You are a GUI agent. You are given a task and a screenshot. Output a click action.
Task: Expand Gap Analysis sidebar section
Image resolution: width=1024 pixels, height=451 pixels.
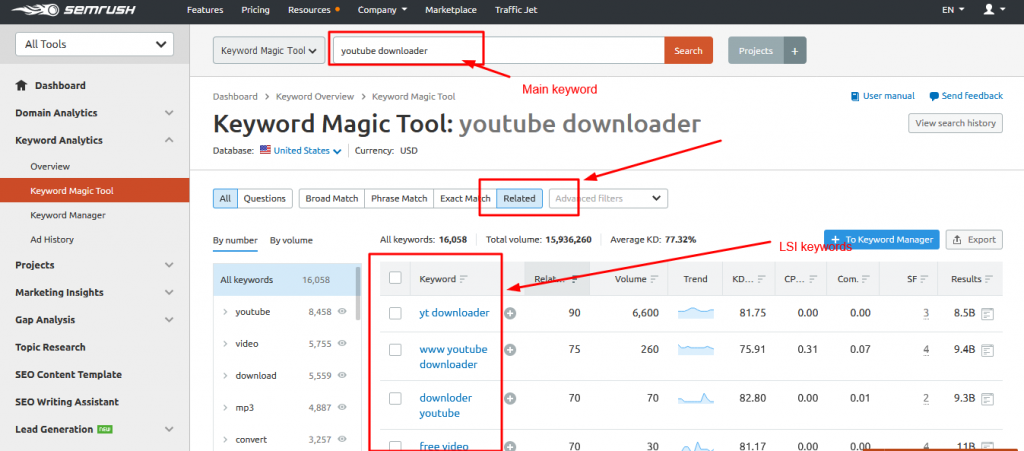pos(169,320)
